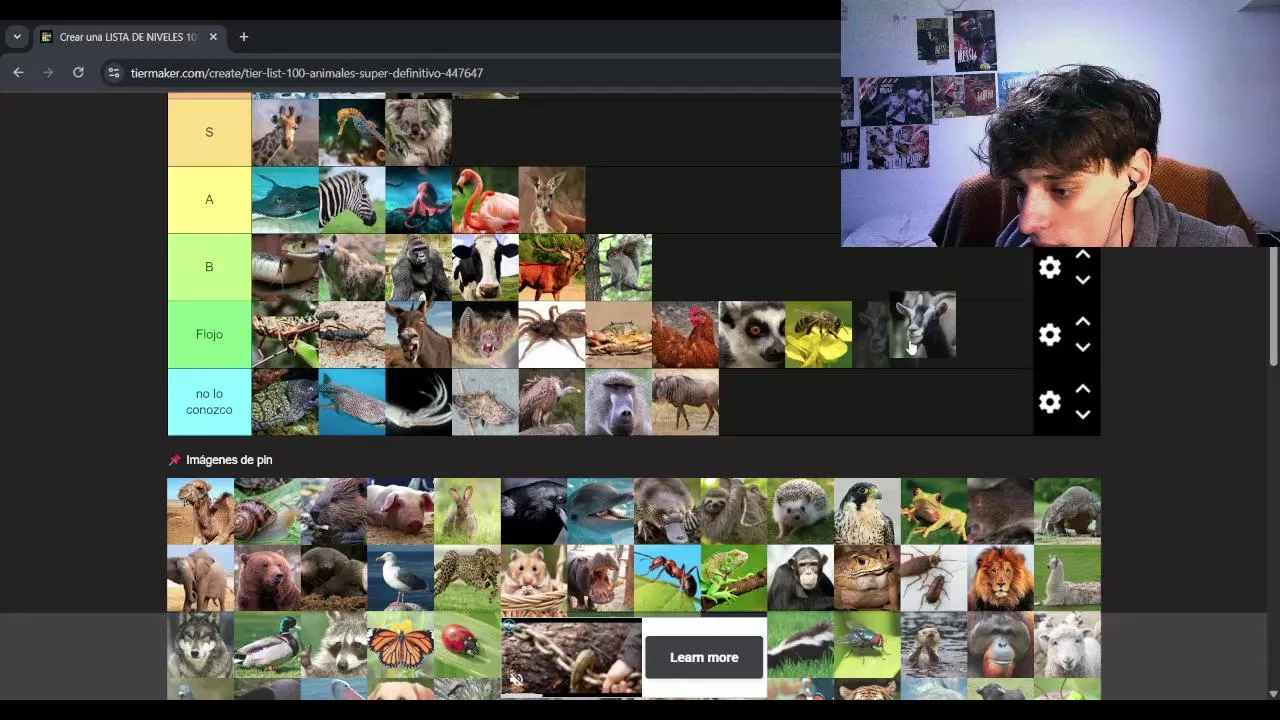The image size is (1280, 720).
Task: Open the tab search dropdown arrow
Action: (x=17, y=37)
